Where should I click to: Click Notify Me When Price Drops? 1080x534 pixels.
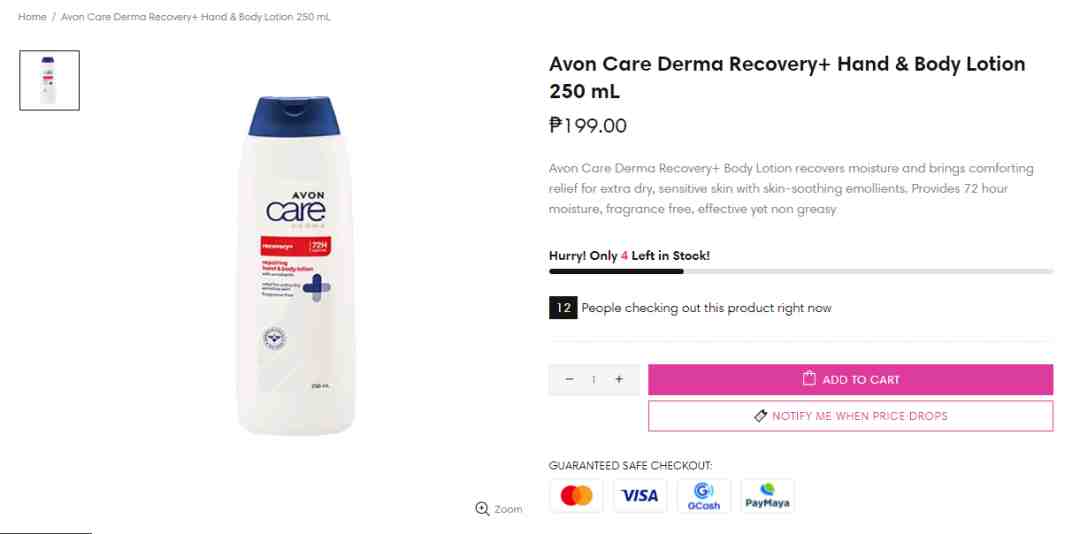851,416
